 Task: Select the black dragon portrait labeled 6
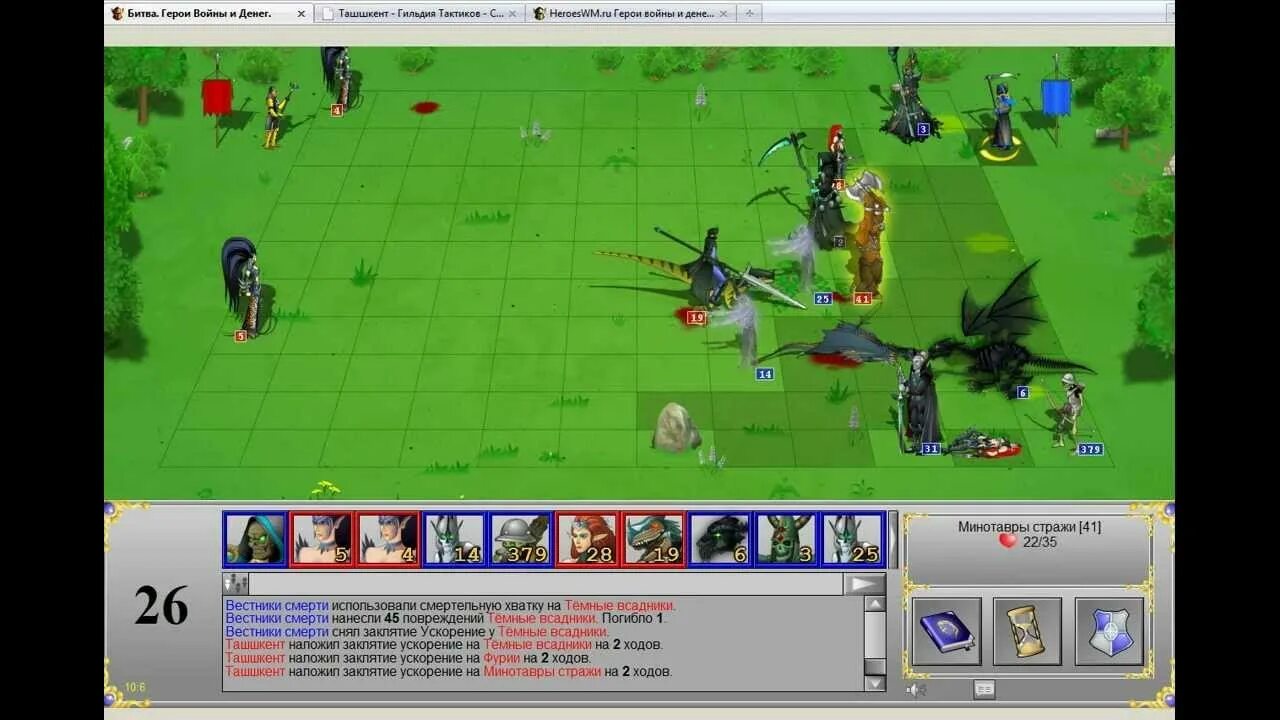719,540
